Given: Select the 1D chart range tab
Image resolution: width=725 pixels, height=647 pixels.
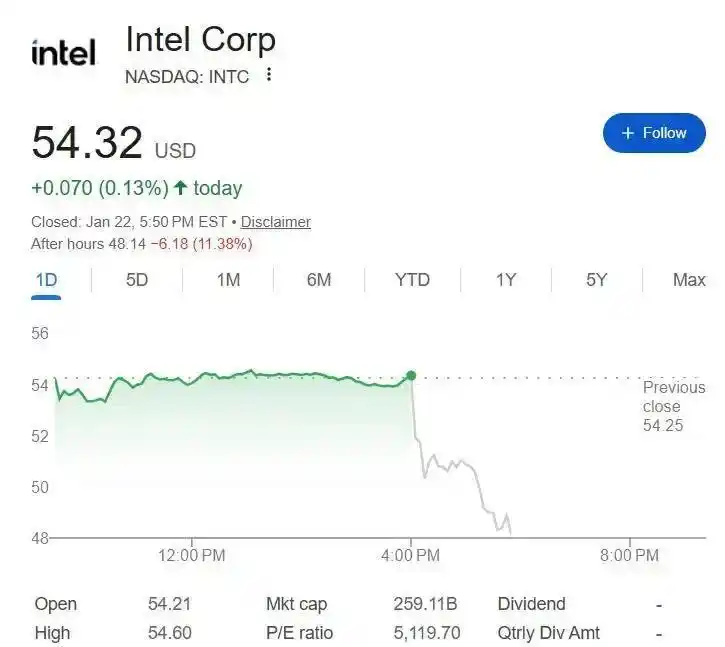Looking at the screenshot, I should click(x=46, y=280).
